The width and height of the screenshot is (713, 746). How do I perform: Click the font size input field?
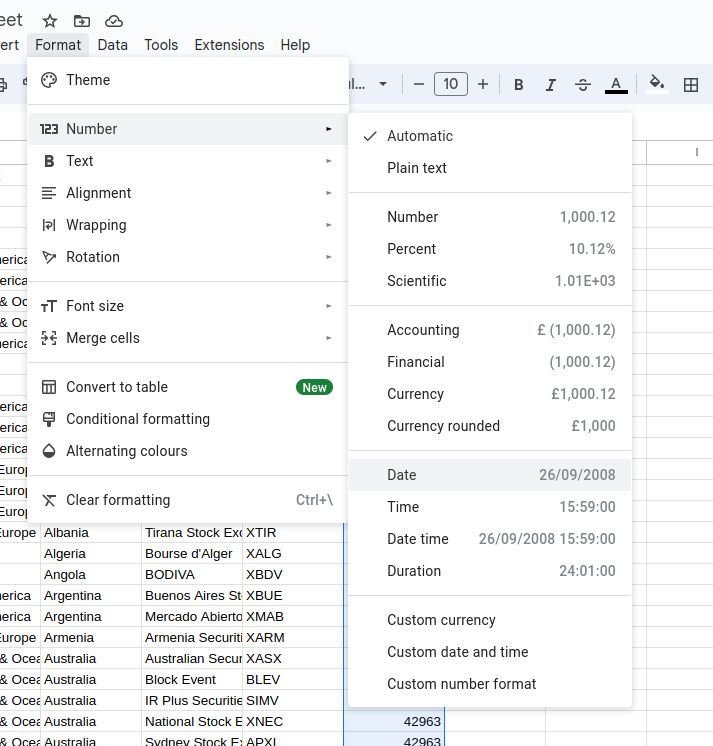pyautogui.click(x=450, y=84)
